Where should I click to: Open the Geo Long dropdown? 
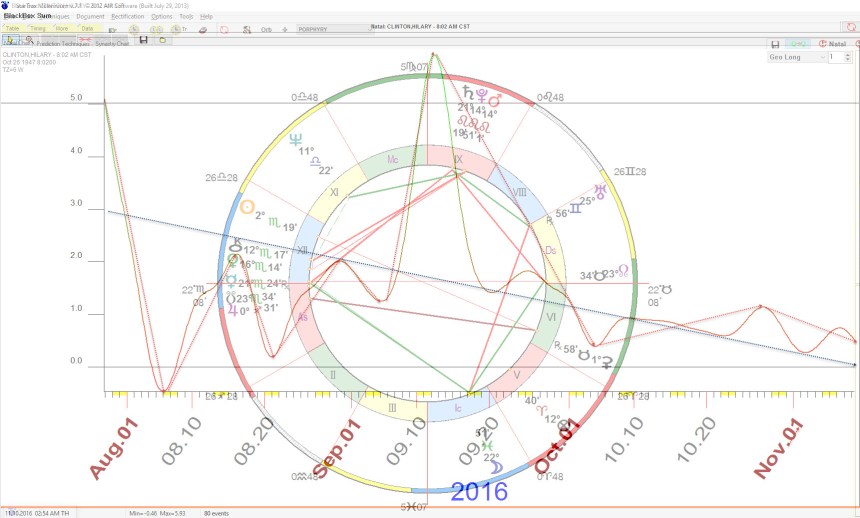(x=797, y=57)
